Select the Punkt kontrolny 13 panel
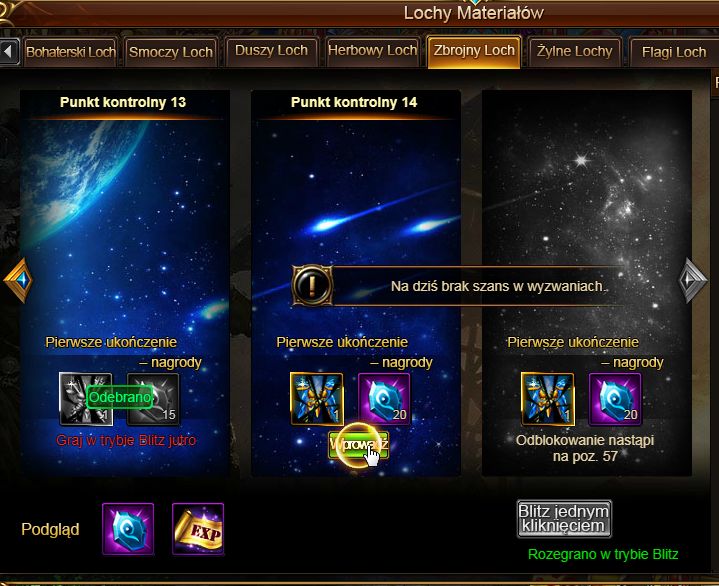Image resolution: width=719 pixels, height=586 pixels. 125,283
